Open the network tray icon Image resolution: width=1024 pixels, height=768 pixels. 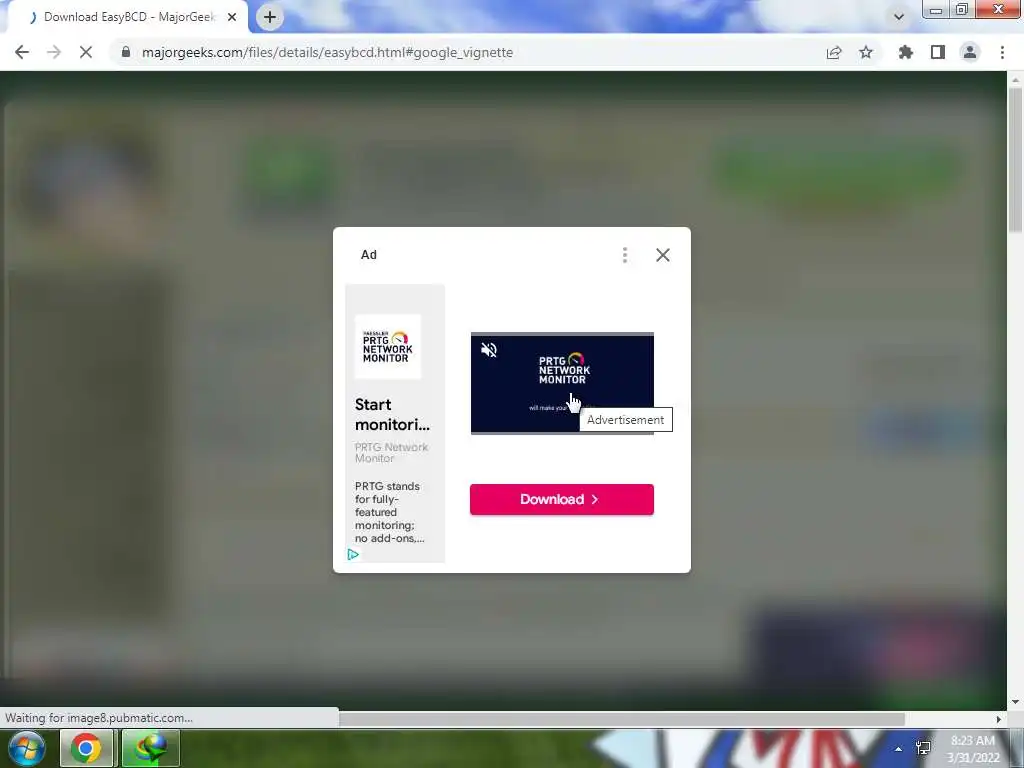(x=923, y=748)
